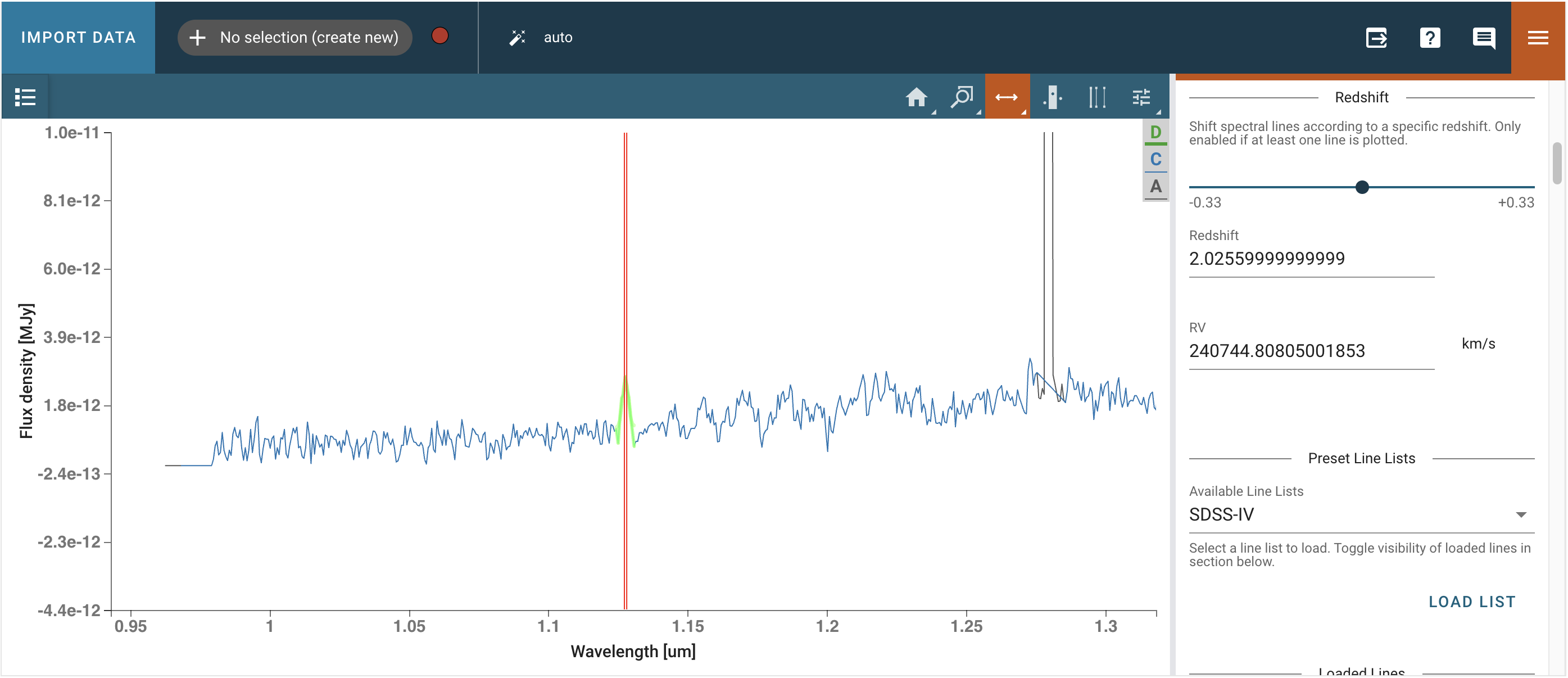
Task: Toggle the orange hamburger plugin tray
Action: [1538, 38]
